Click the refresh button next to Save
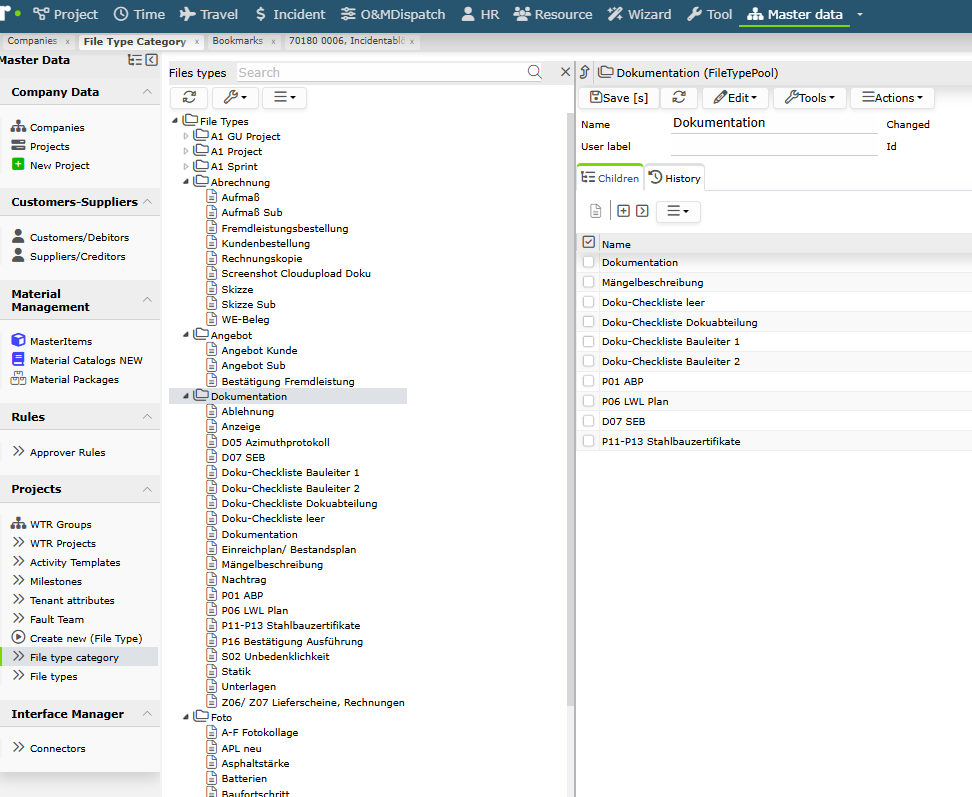This screenshot has width=972, height=797. coord(679,98)
